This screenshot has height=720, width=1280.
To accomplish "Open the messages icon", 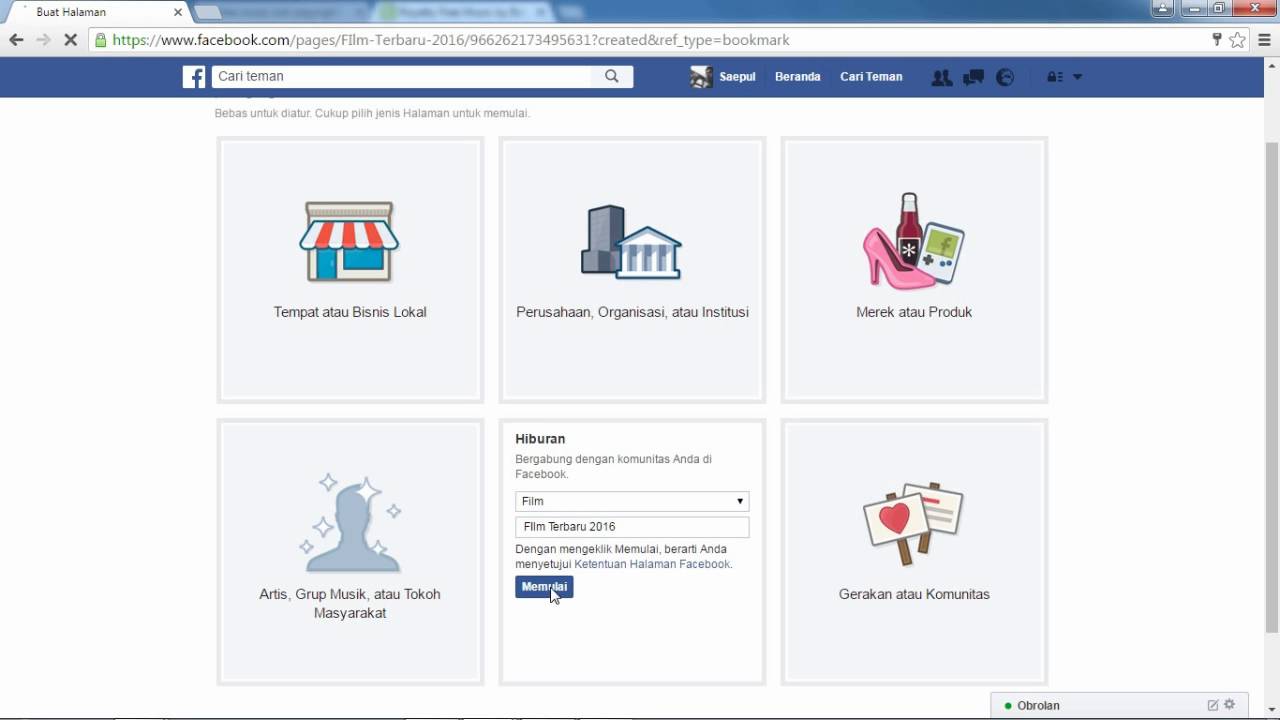I will (x=973, y=77).
